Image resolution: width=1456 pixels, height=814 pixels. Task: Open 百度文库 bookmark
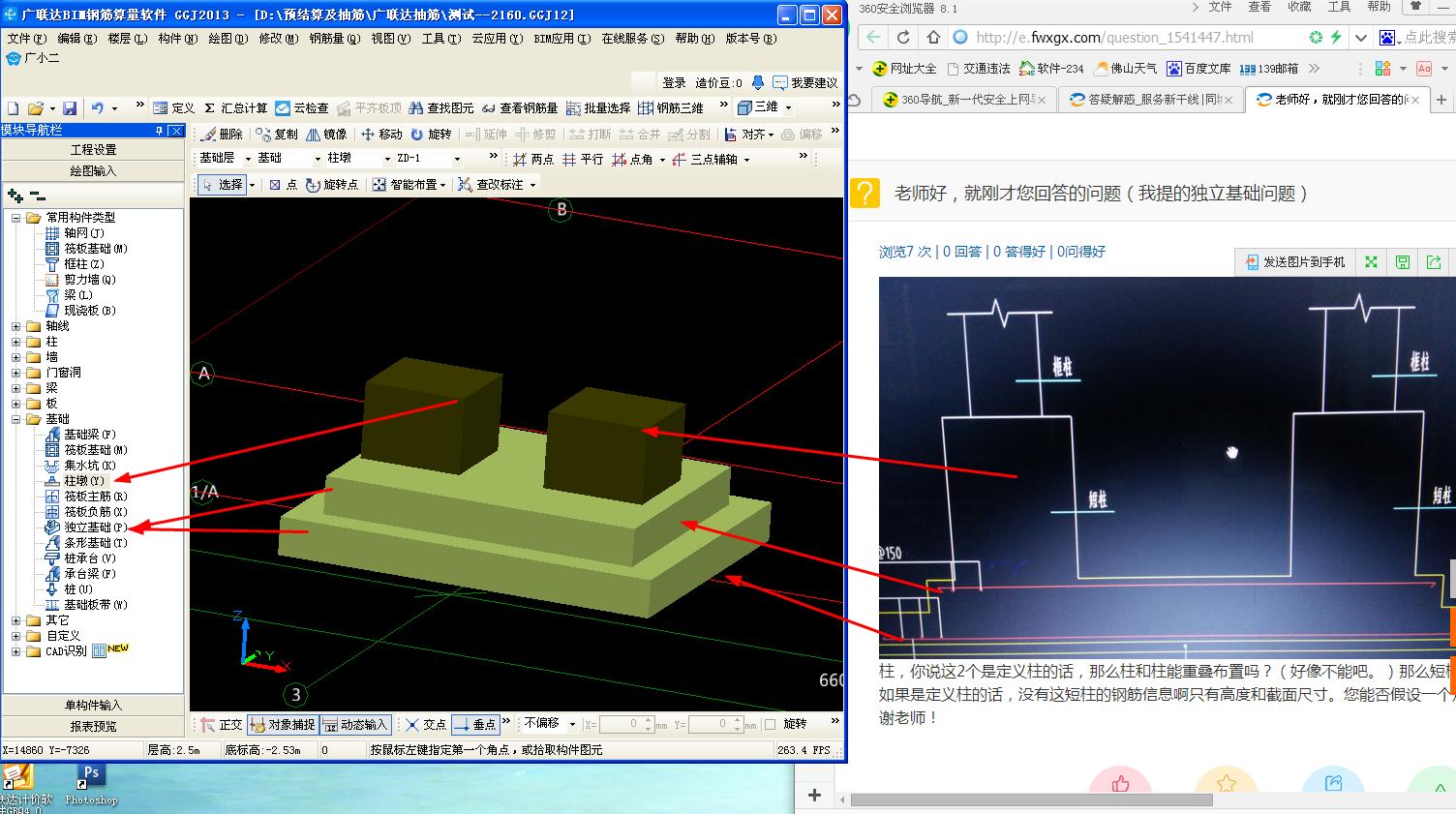(1198, 69)
